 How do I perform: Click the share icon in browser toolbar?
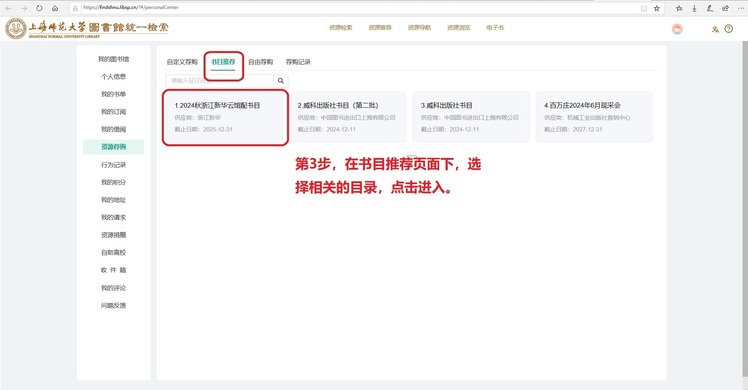726,8
